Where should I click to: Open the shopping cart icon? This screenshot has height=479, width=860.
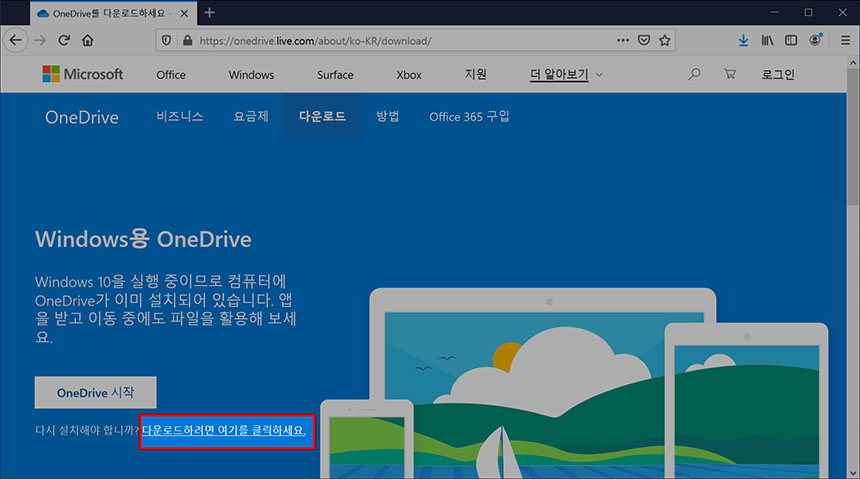[x=729, y=74]
